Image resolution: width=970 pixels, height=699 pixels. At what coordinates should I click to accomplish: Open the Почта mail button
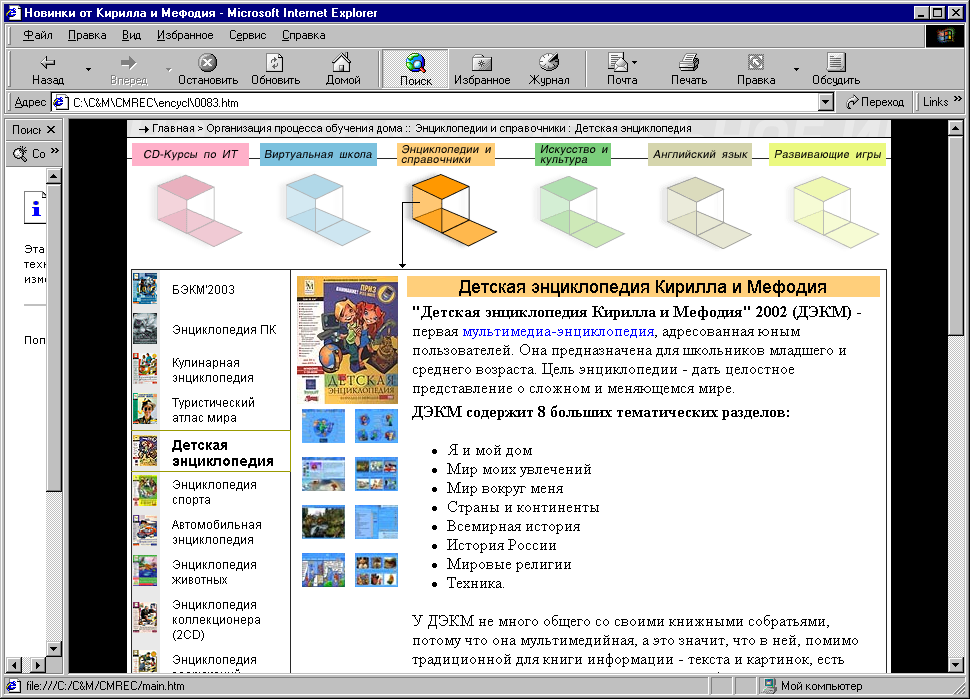(622, 69)
